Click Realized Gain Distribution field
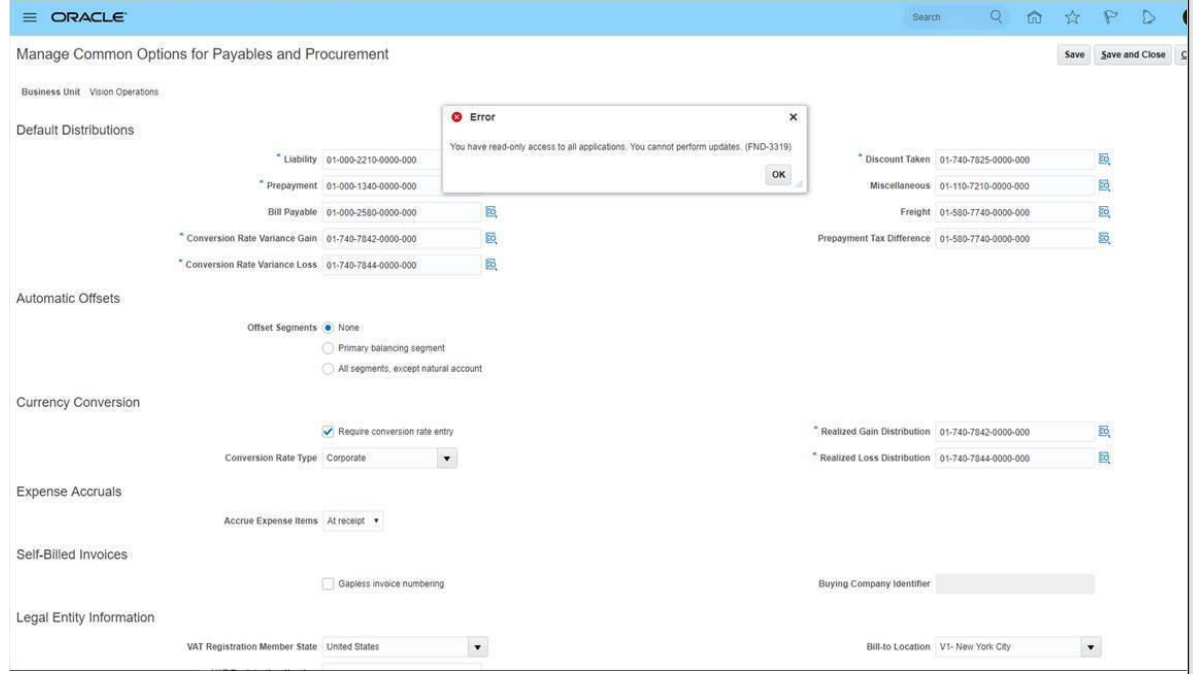 [1015, 431]
